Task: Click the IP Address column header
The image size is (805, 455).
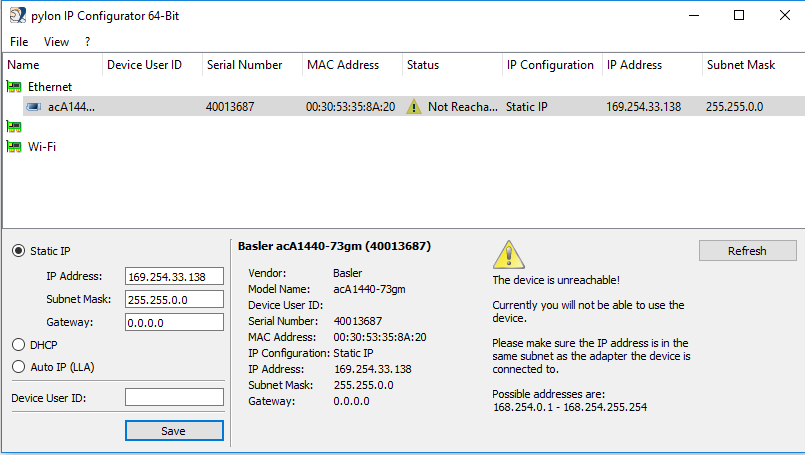Action: (652, 65)
